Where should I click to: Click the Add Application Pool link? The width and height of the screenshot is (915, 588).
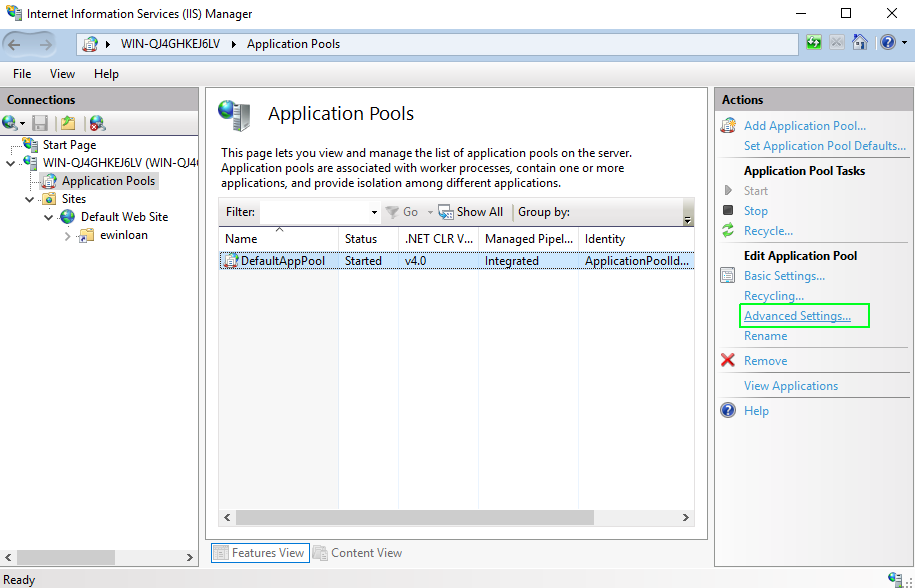805,125
